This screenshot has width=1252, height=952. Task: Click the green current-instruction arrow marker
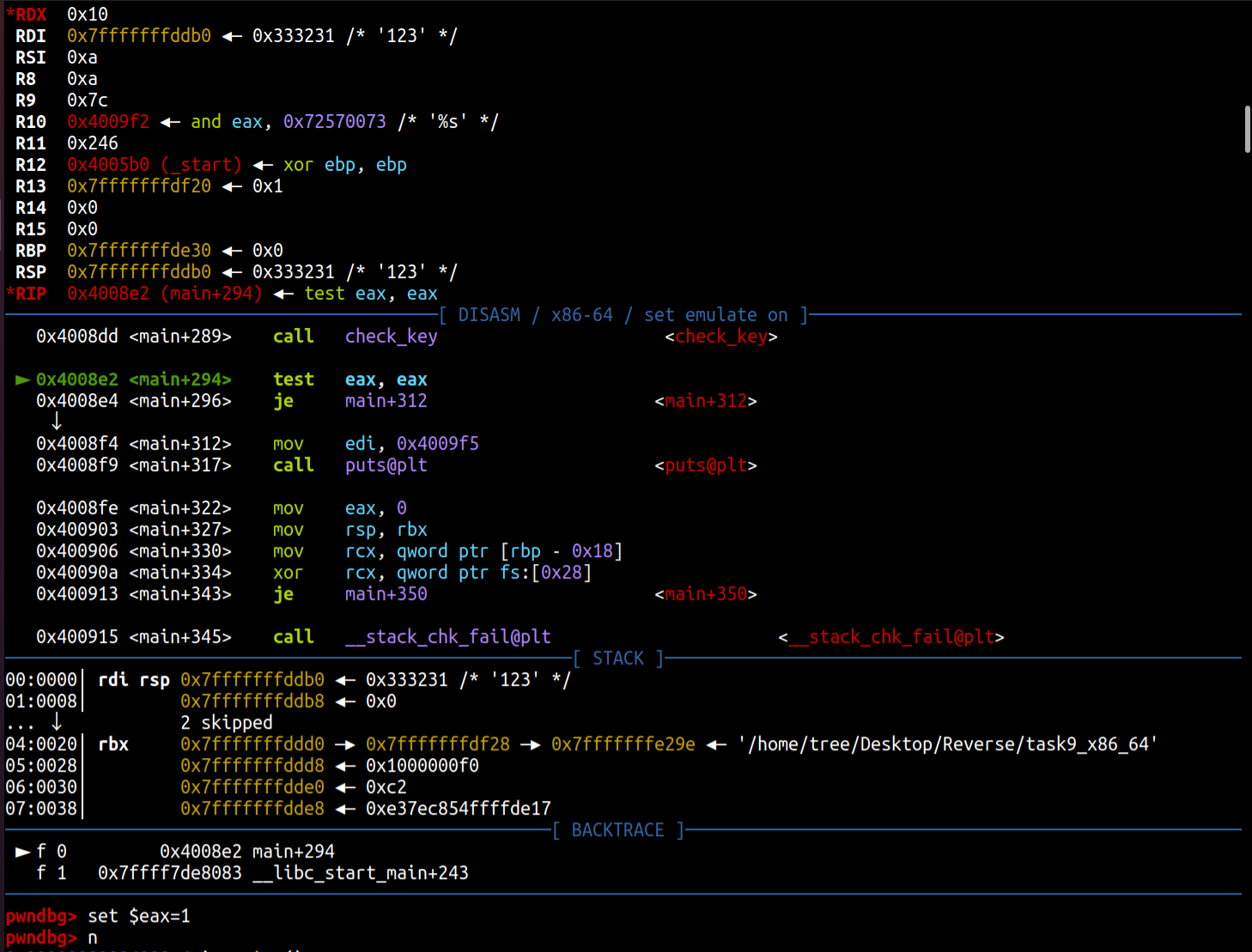coord(22,379)
